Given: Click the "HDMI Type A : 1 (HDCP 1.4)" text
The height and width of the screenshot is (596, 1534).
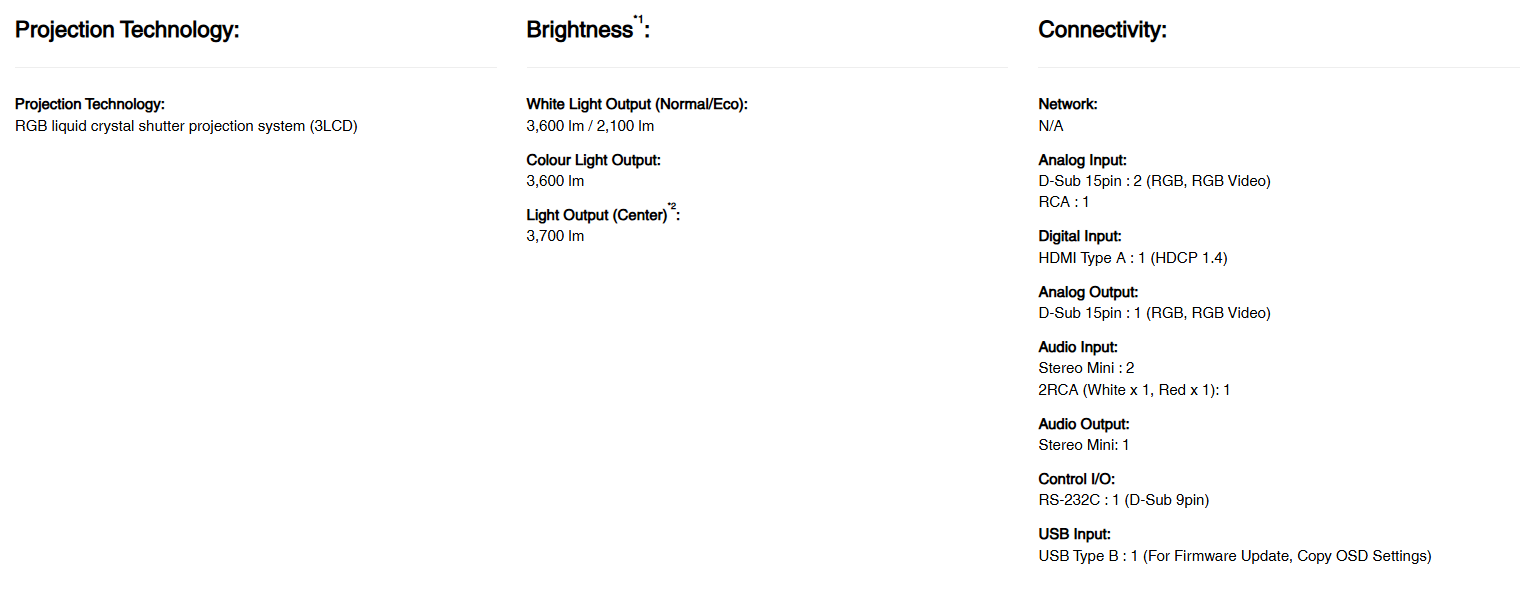Looking at the screenshot, I should click(1132, 258).
